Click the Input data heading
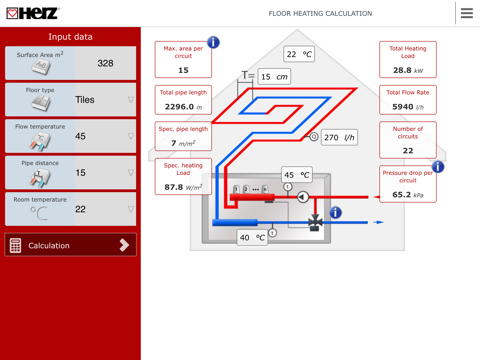Image resolution: width=480 pixels, height=360 pixels. [70, 37]
